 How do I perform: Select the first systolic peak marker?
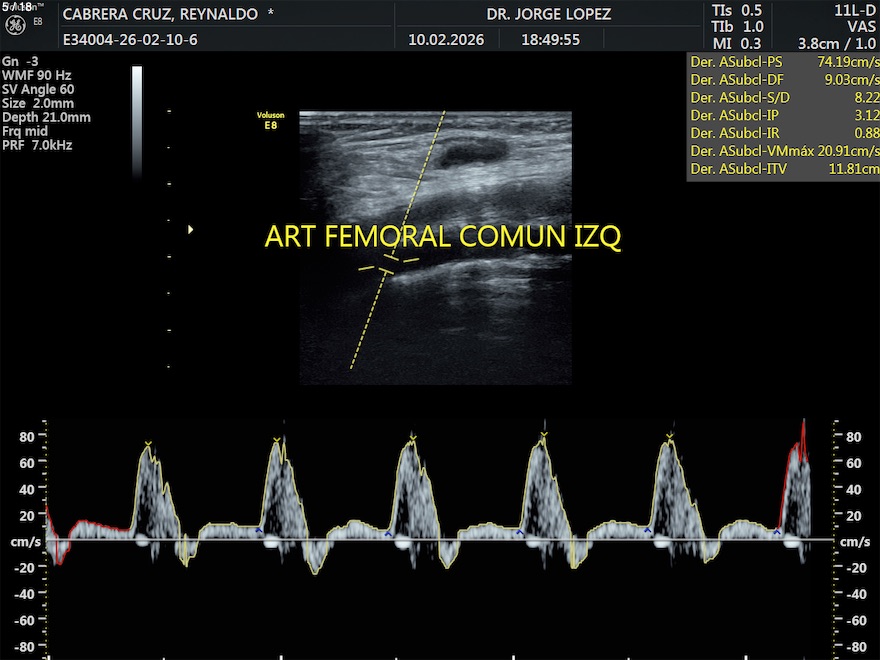tap(148, 443)
